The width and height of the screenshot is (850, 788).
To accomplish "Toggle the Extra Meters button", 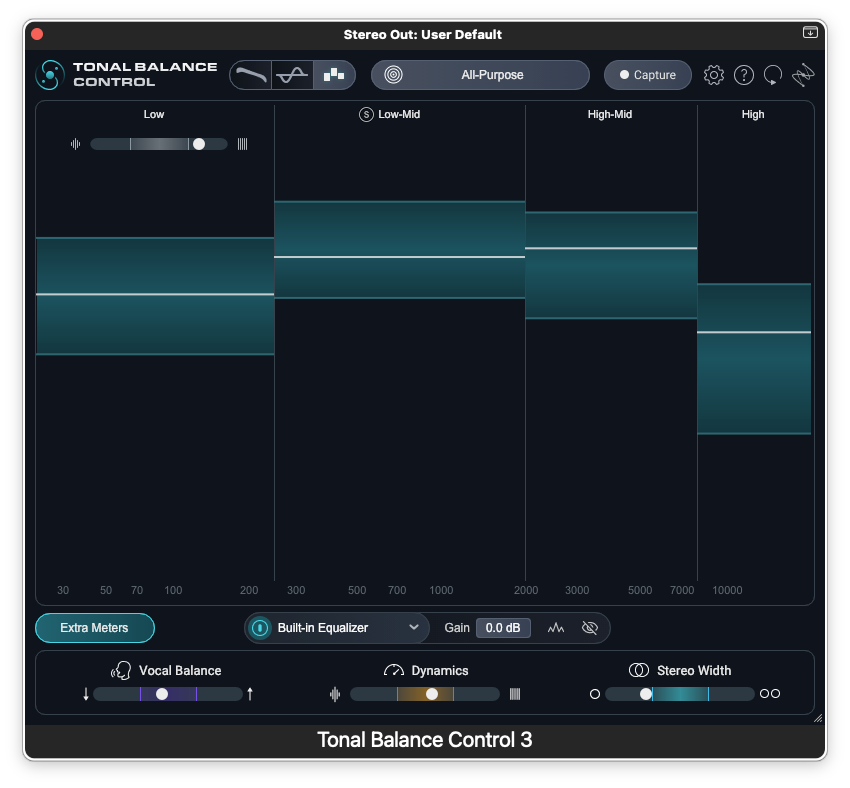I will click(x=95, y=628).
